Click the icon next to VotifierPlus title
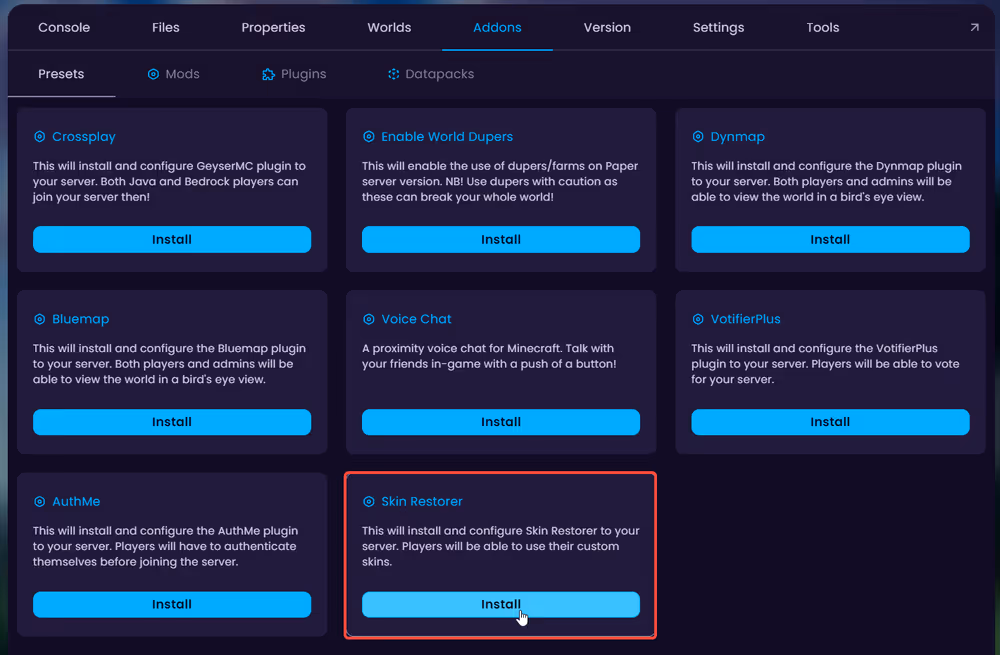Image resolution: width=1000 pixels, height=655 pixels. 698,319
